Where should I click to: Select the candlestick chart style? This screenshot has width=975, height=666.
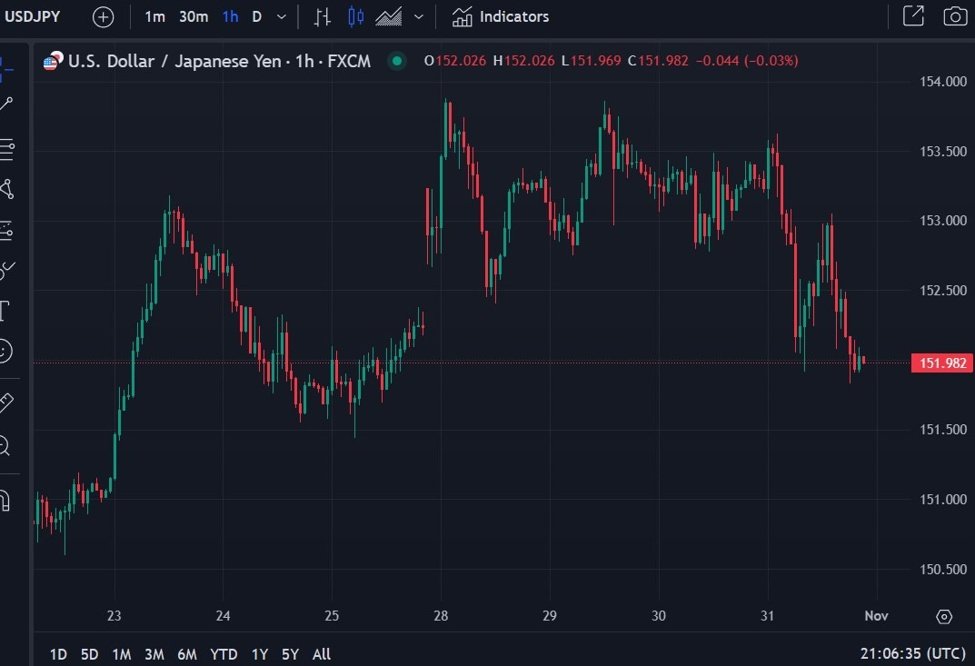tap(356, 17)
